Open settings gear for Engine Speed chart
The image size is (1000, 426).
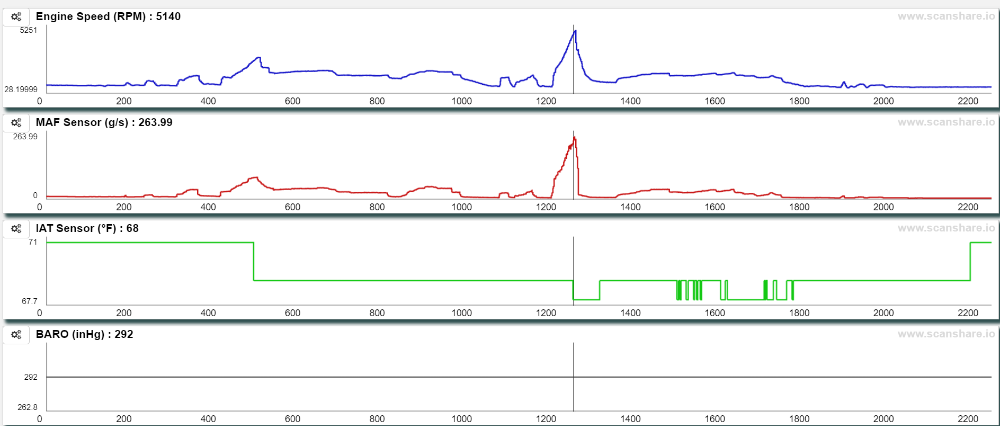(x=17, y=17)
